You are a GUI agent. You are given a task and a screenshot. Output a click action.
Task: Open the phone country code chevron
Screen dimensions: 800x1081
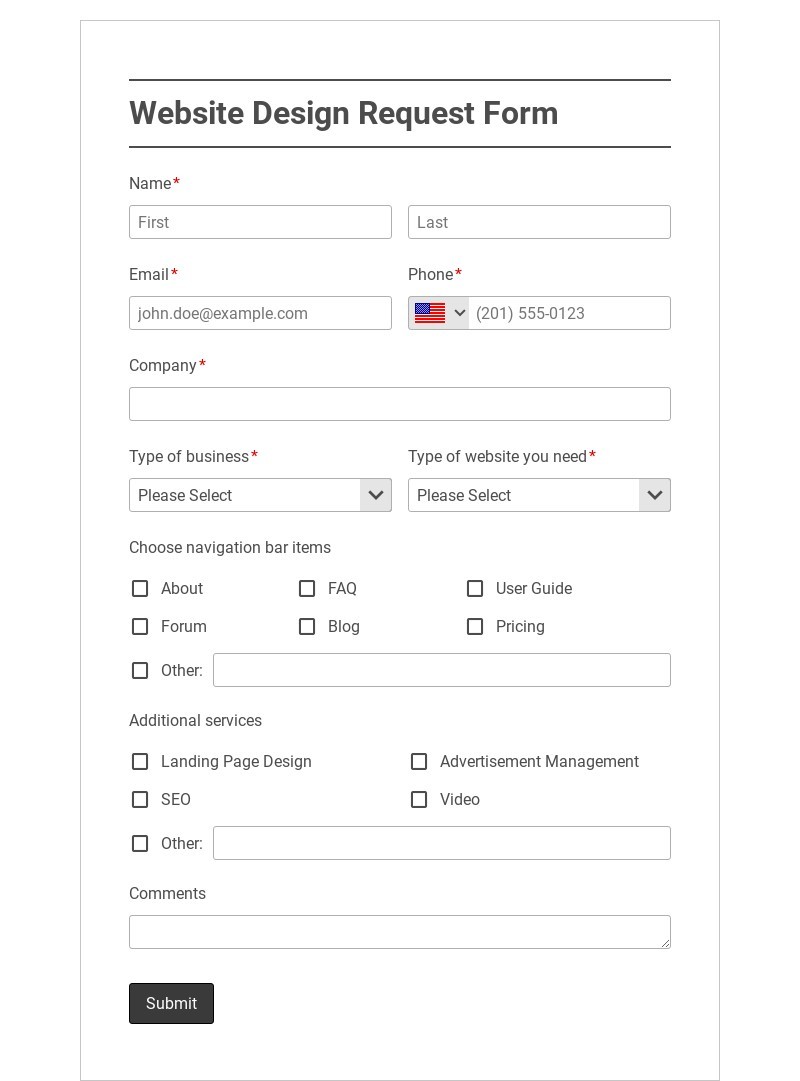pyautogui.click(x=460, y=313)
